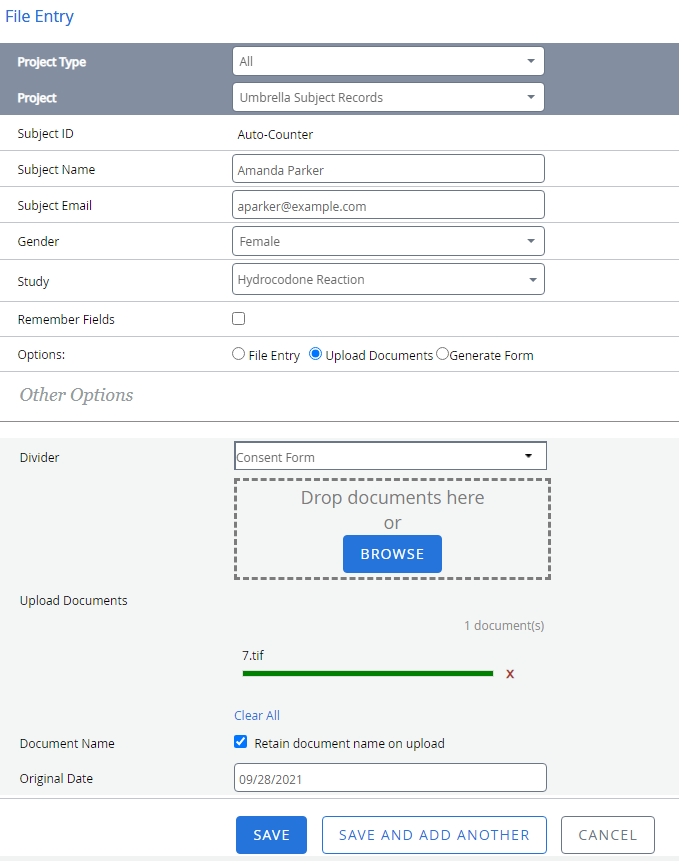Open the Divider dropdown showing Consent Form
This screenshot has width=679, height=861.
pos(390,457)
